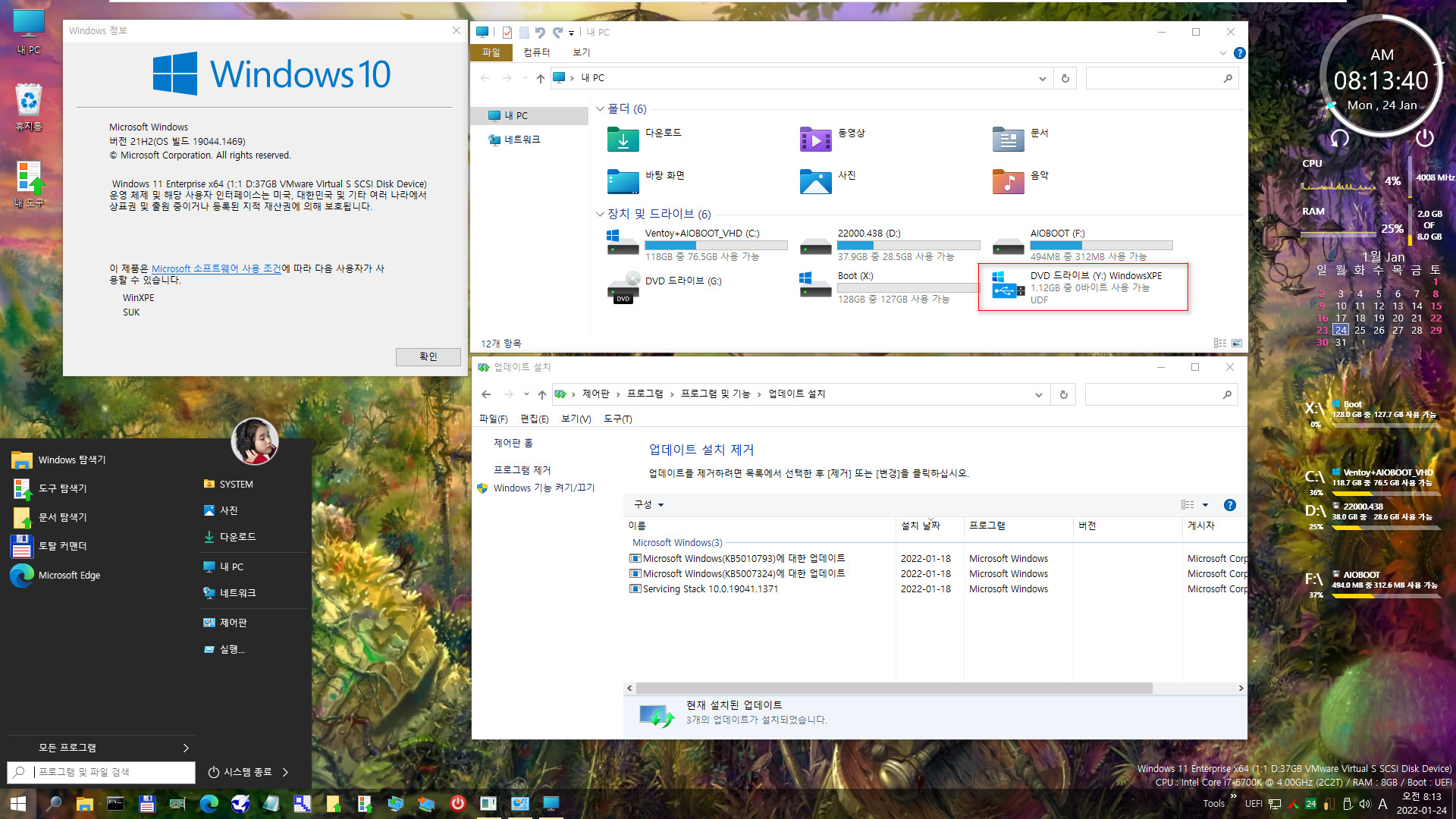Image resolution: width=1456 pixels, height=819 pixels.
Task: Open the 사진 folder in 내 PC window
Action: 827,181
